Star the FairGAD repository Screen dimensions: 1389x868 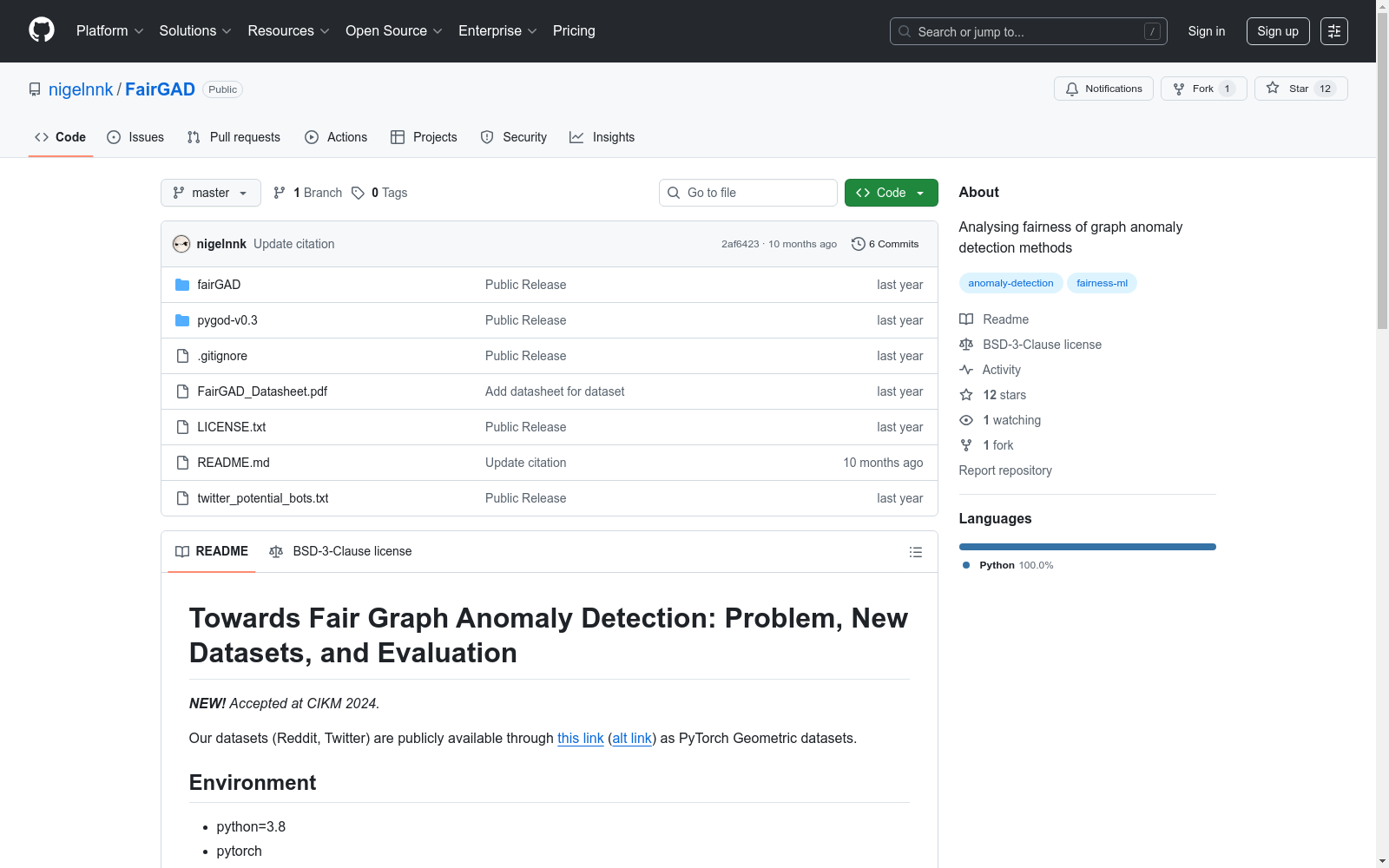pos(1300,89)
